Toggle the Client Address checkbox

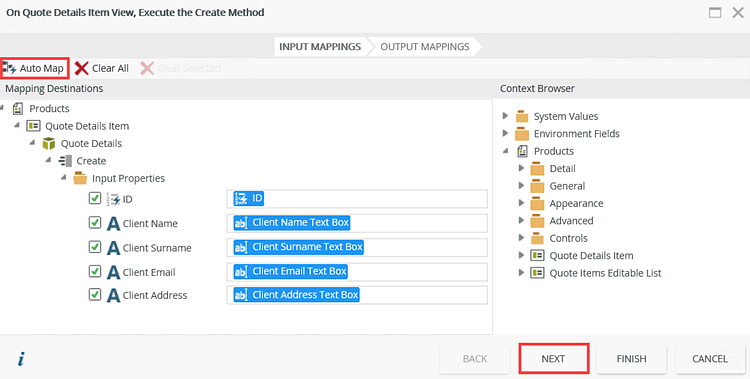click(95, 294)
